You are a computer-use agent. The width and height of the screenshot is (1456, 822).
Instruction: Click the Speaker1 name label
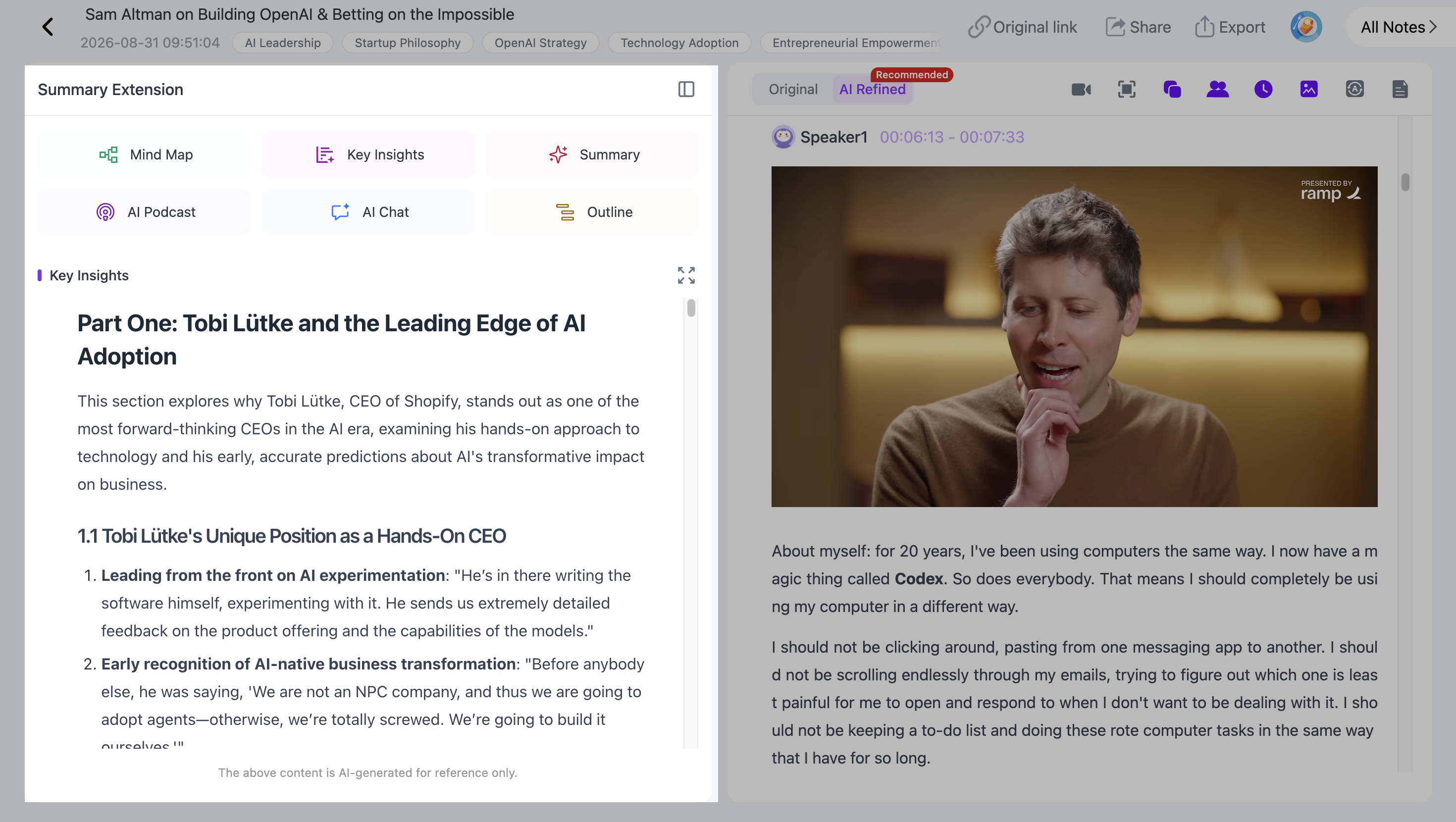pos(833,137)
